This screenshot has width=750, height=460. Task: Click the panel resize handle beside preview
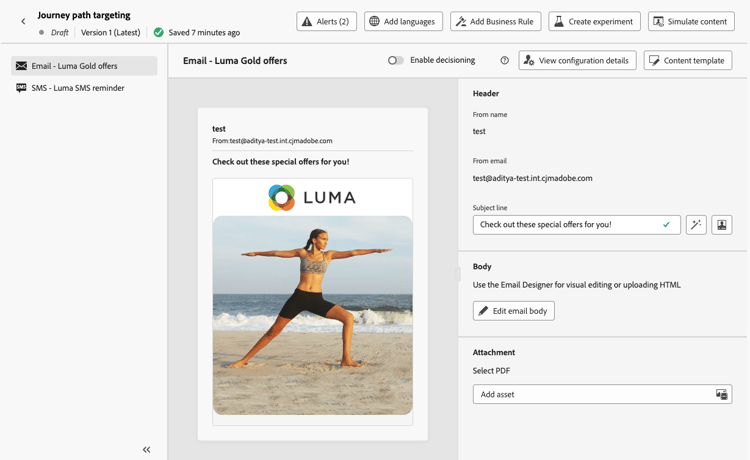[458, 274]
